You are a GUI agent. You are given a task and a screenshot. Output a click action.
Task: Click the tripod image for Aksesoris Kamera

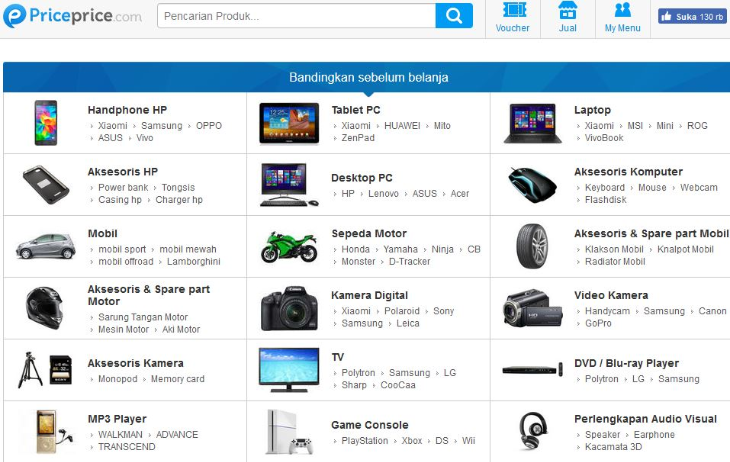coord(30,370)
